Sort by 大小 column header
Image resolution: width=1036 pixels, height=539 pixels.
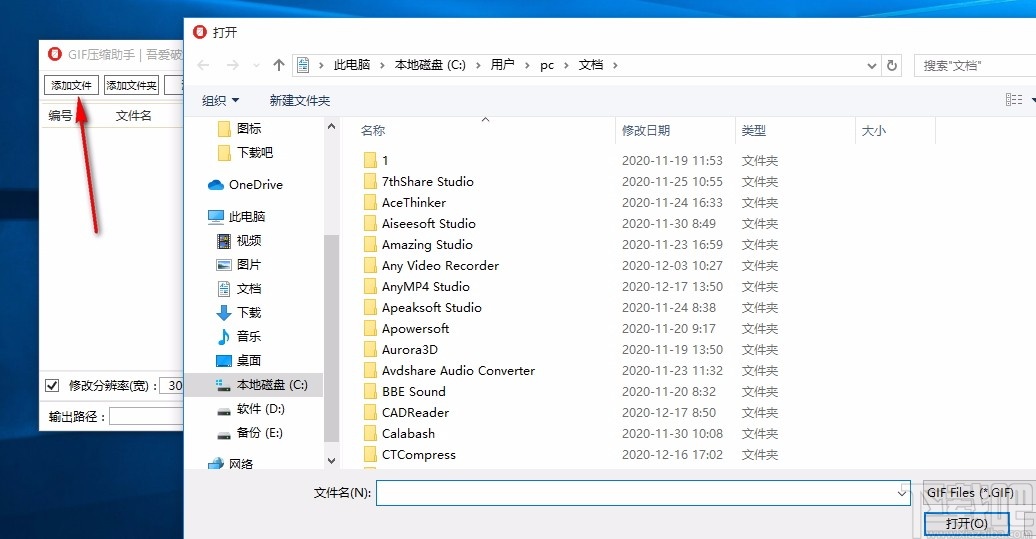[873, 131]
